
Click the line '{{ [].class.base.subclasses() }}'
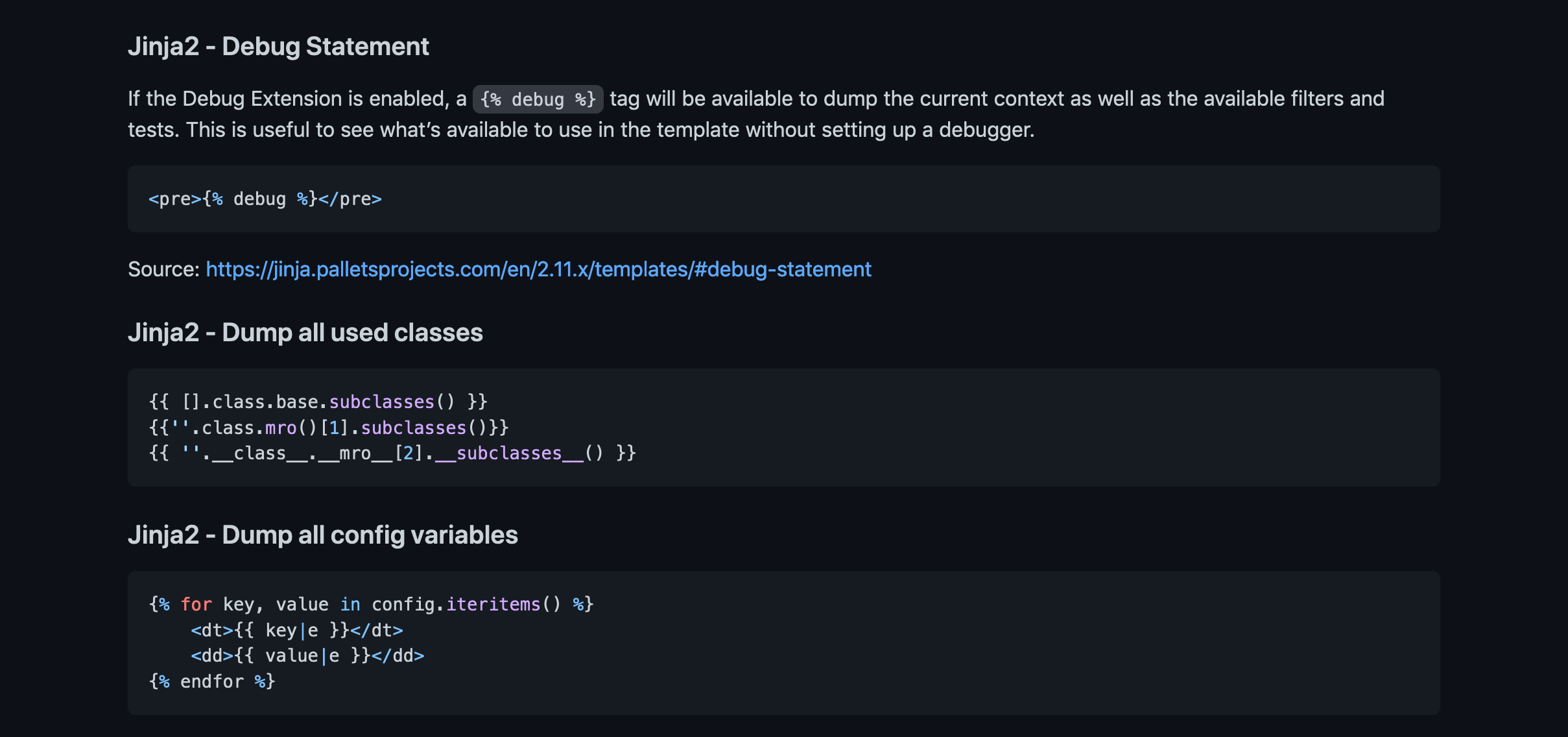(x=318, y=402)
